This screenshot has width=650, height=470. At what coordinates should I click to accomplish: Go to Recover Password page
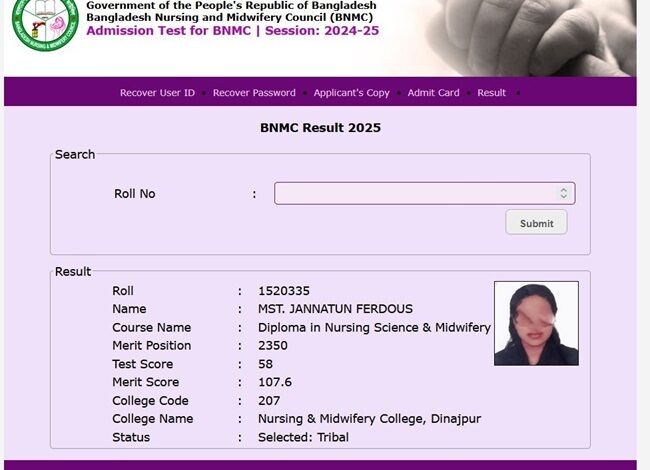[x=254, y=93]
